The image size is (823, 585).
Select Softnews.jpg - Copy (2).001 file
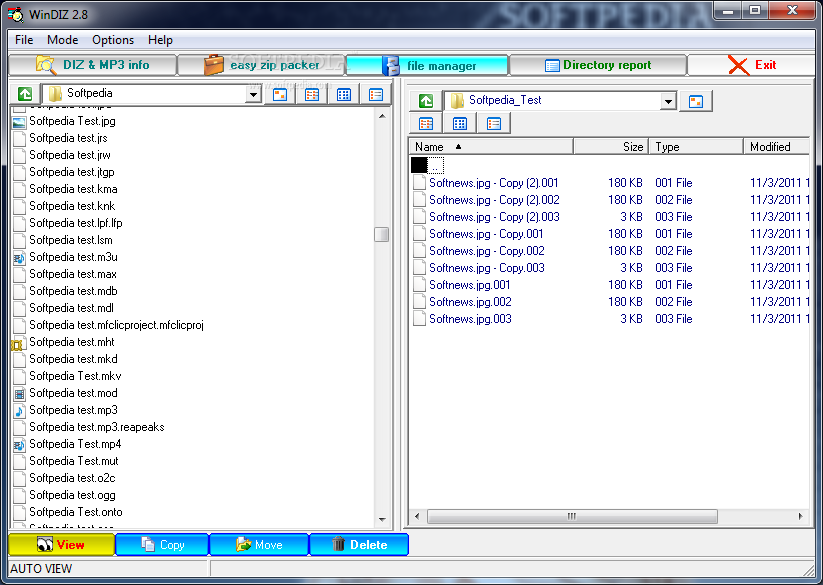click(494, 183)
